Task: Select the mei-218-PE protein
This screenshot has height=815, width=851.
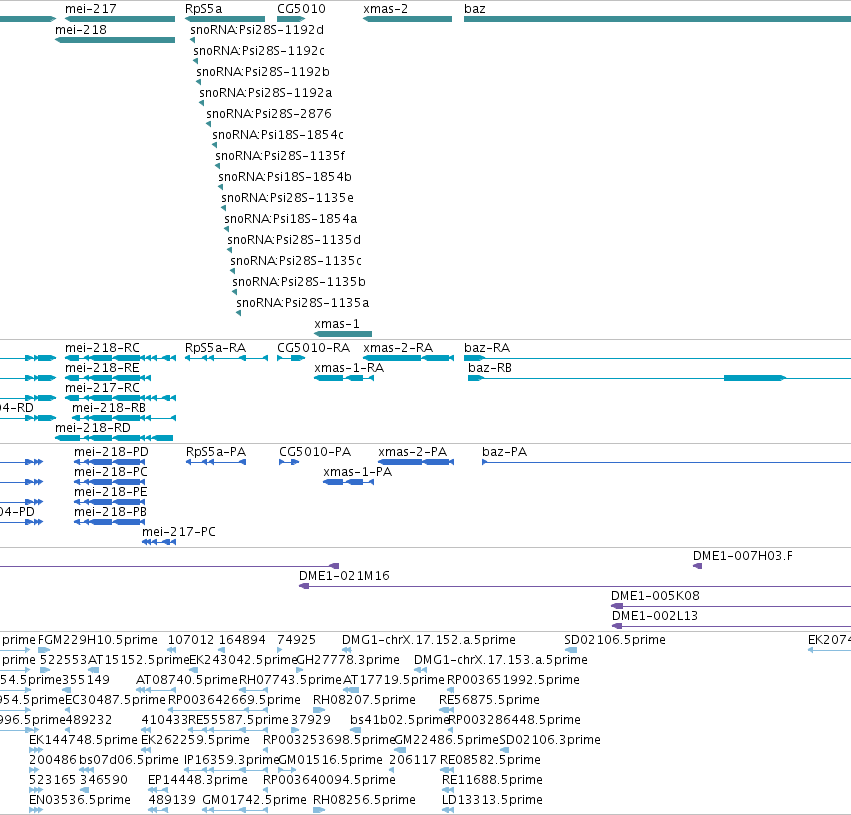Action: pyautogui.click(x=110, y=502)
